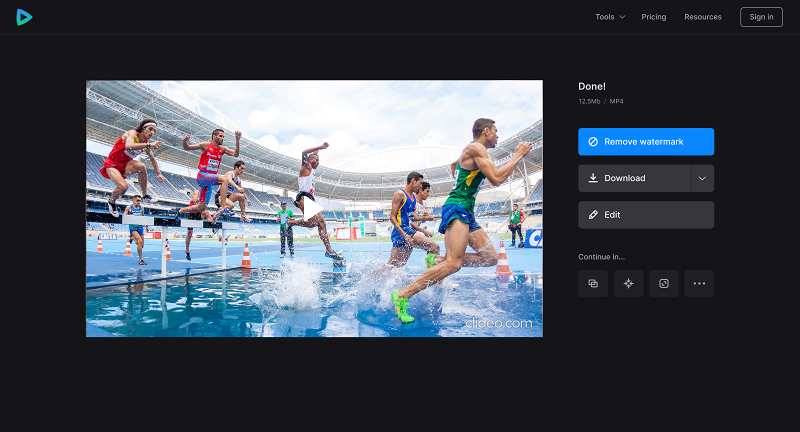
Task: Click the Edit button label
Action: (x=612, y=215)
